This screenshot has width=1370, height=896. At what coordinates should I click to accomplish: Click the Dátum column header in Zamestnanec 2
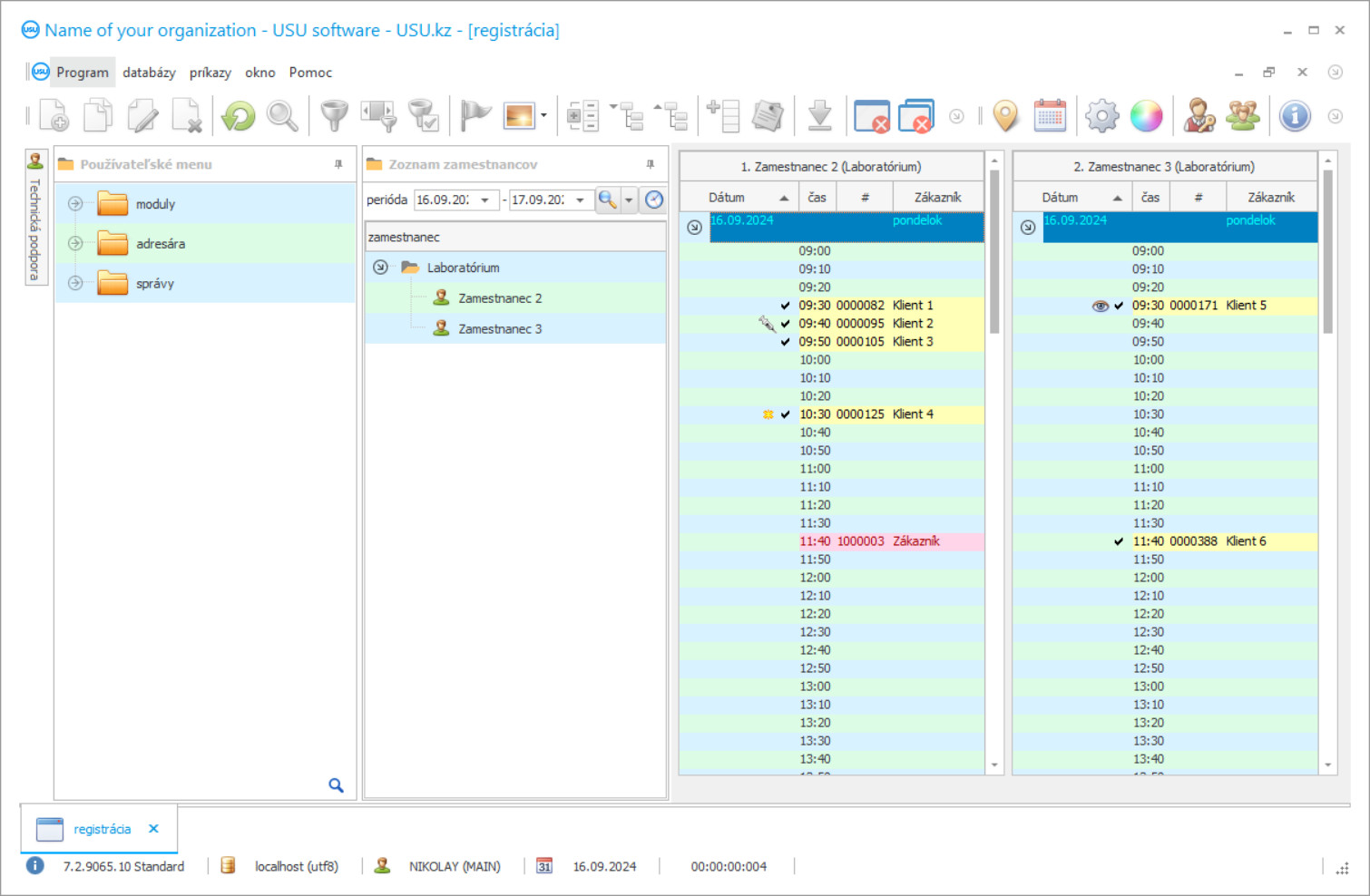click(x=727, y=198)
